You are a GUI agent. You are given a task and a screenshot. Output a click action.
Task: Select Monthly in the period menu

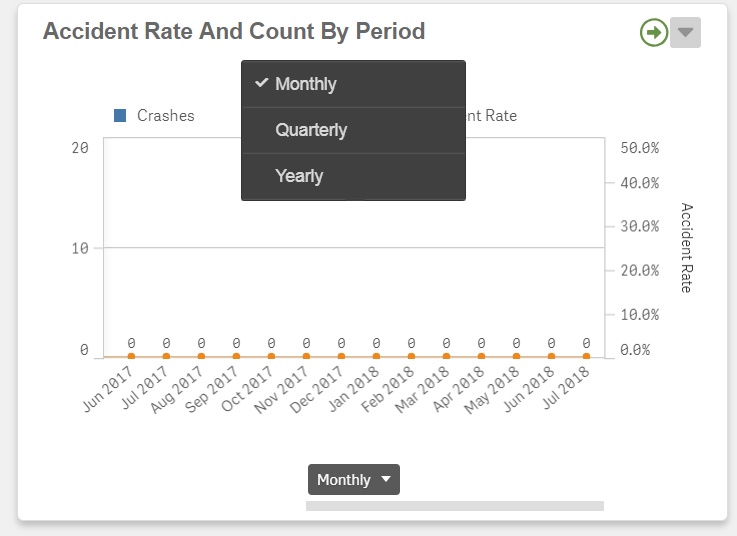click(306, 84)
